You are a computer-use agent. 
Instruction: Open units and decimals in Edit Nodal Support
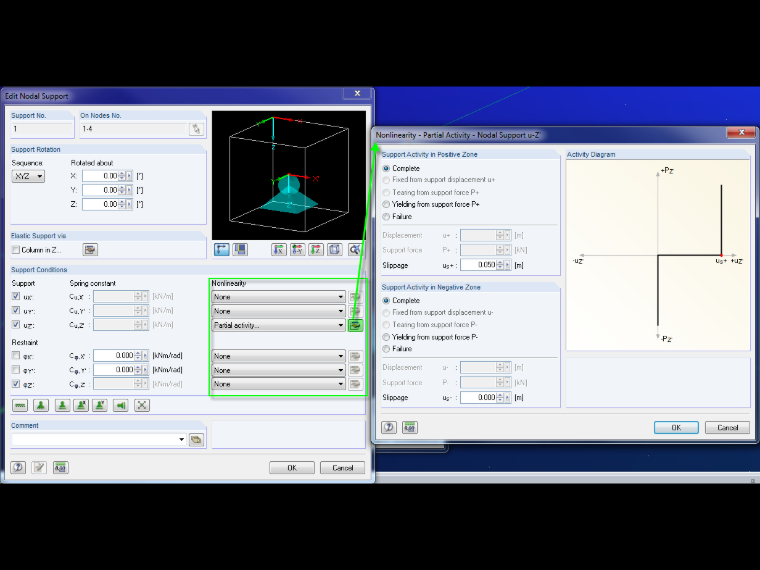[x=61, y=467]
